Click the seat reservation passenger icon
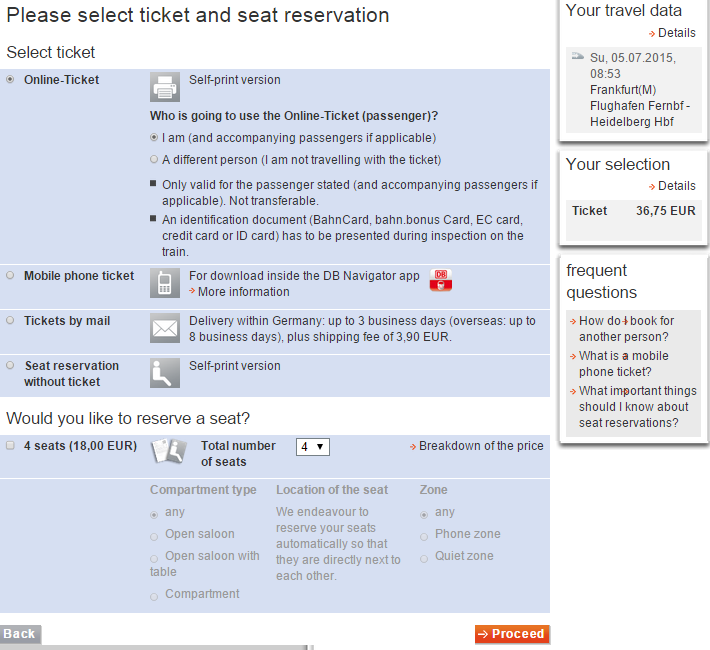The height and width of the screenshot is (650, 710). [x=165, y=373]
